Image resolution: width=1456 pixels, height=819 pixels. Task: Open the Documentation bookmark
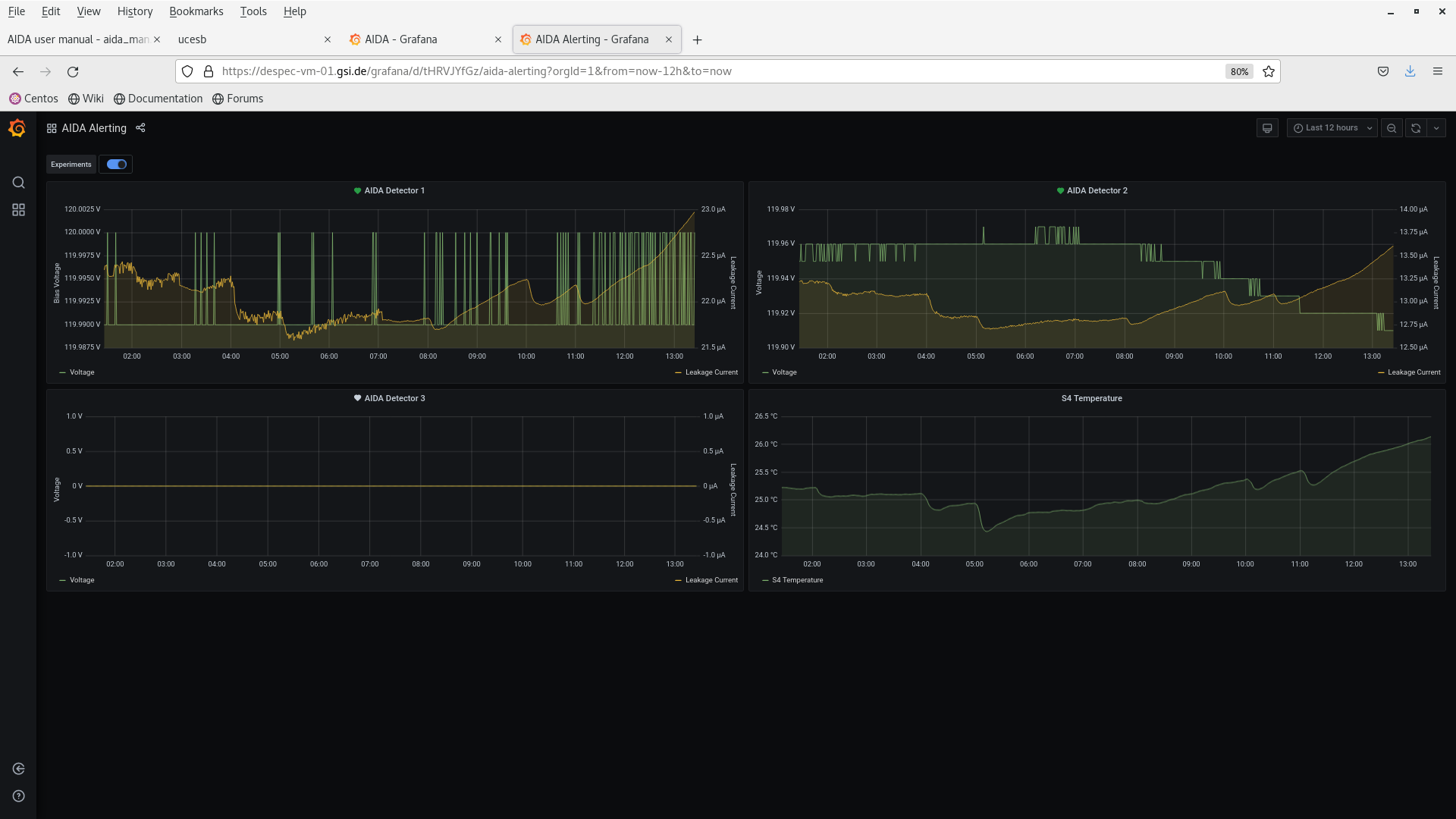(158, 99)
